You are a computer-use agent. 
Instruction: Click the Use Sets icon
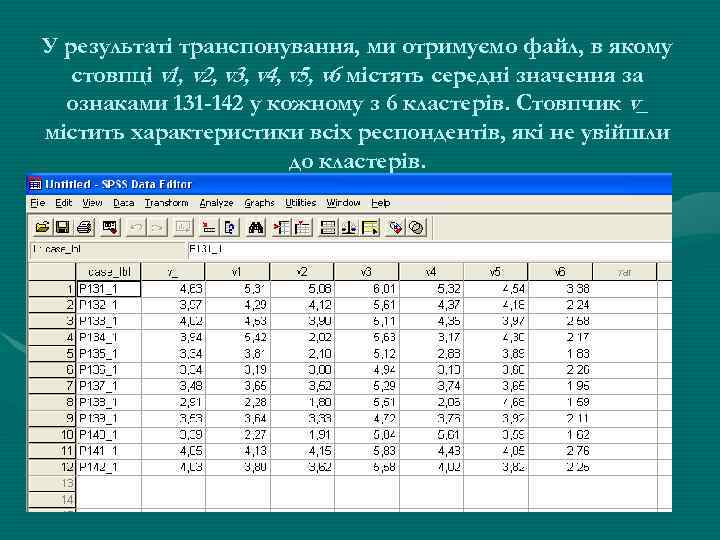point(416,227)
